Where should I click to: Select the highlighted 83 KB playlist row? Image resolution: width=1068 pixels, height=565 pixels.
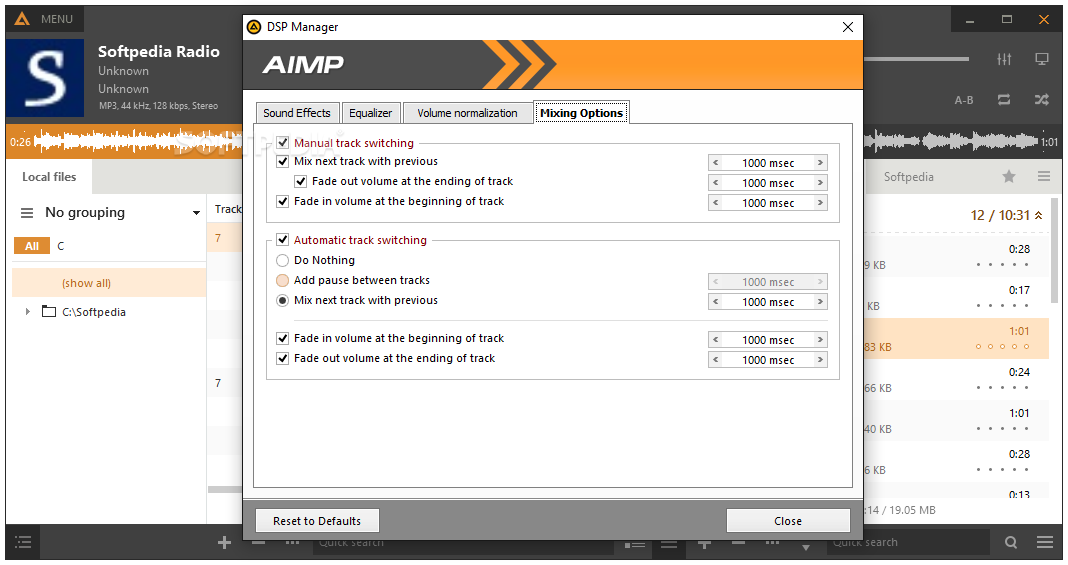(x=958, y=338)
